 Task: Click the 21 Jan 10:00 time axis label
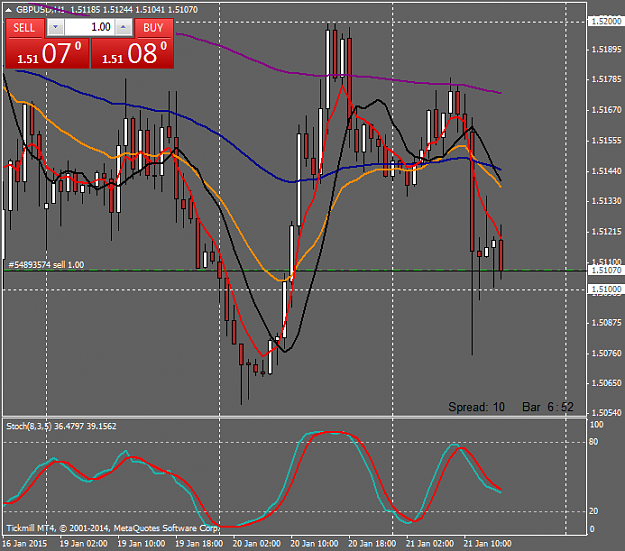487,543
